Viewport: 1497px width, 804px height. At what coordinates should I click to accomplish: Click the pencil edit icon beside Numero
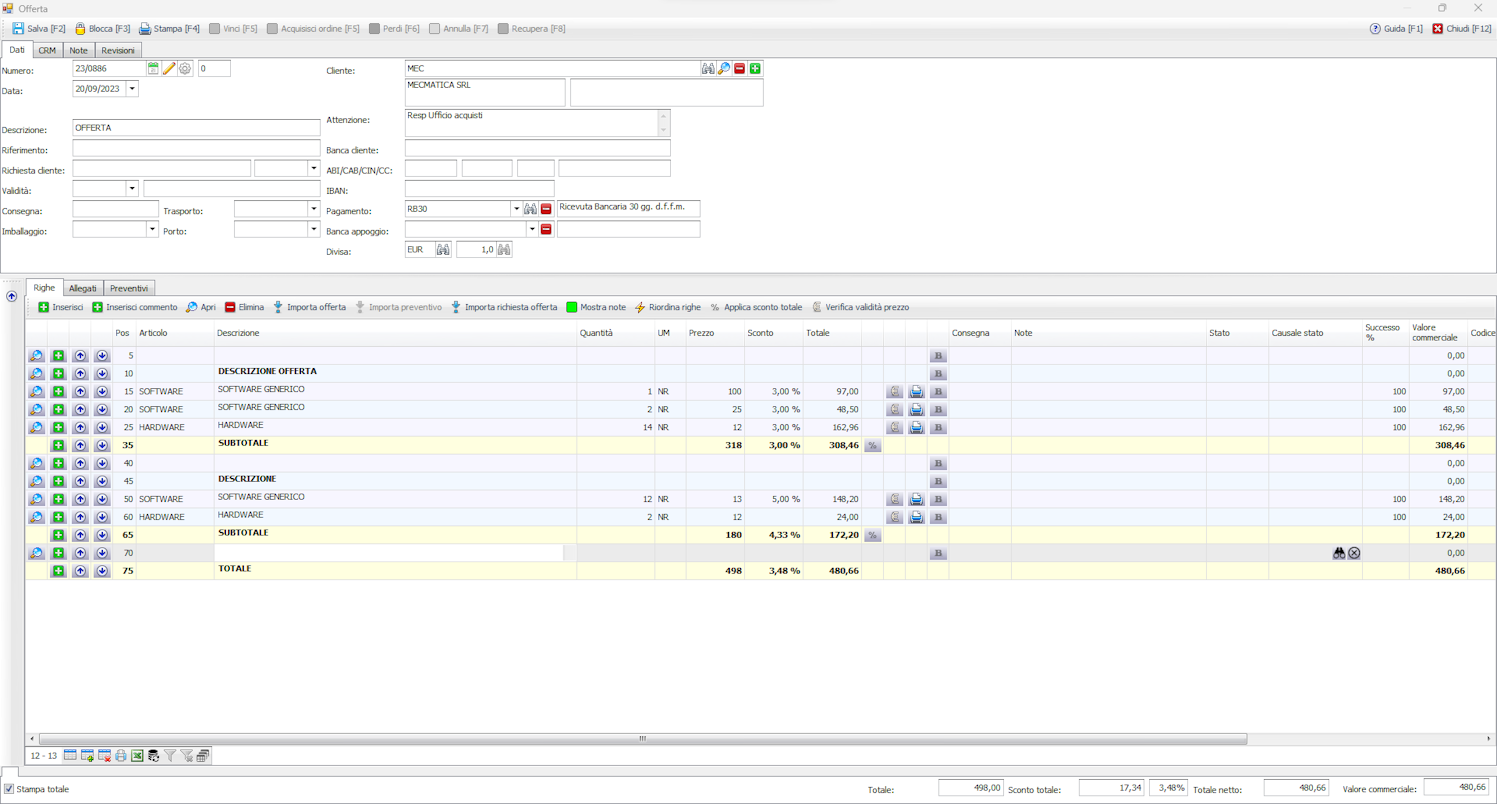[x=169, y=69]
